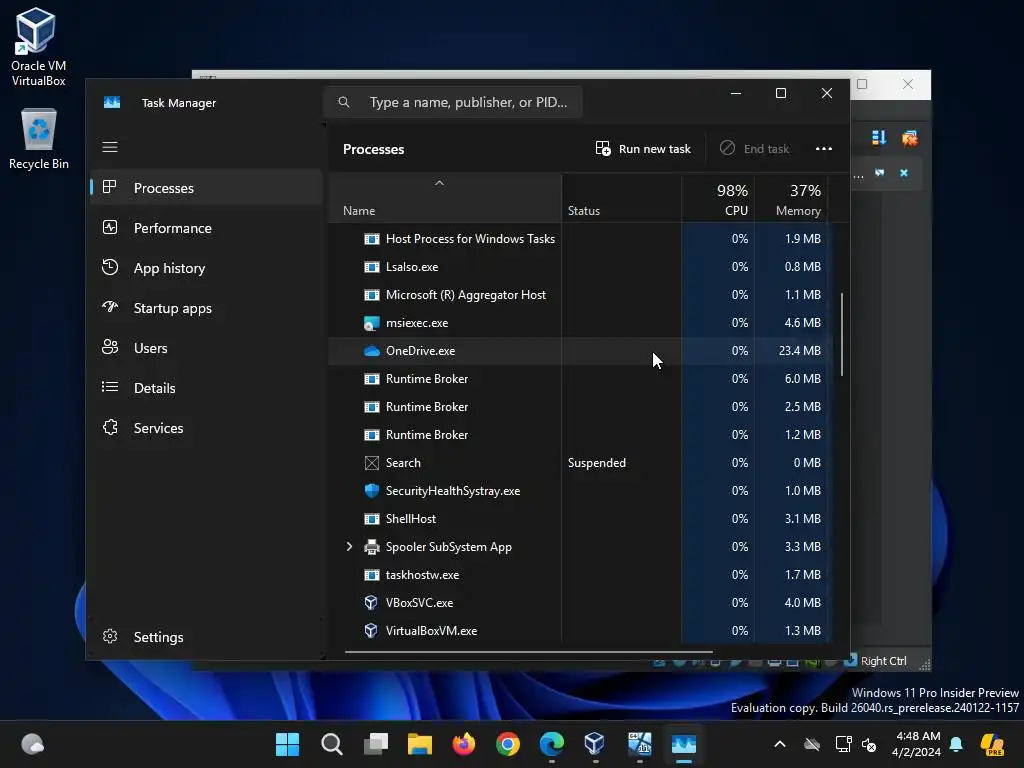Open Oracle VM VirtualBox desktop shortcut

coord(38,47)
